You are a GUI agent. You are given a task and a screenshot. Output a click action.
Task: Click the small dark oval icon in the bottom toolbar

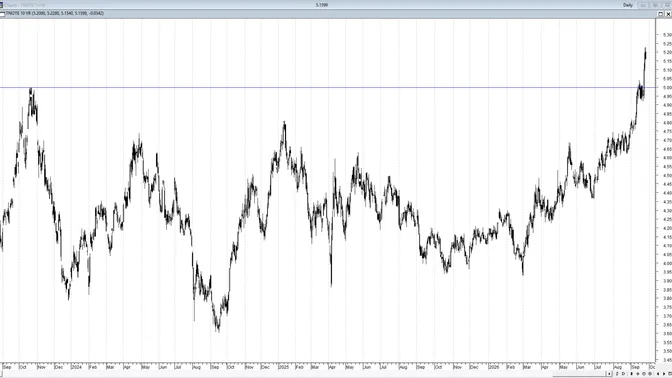point(631,374)
